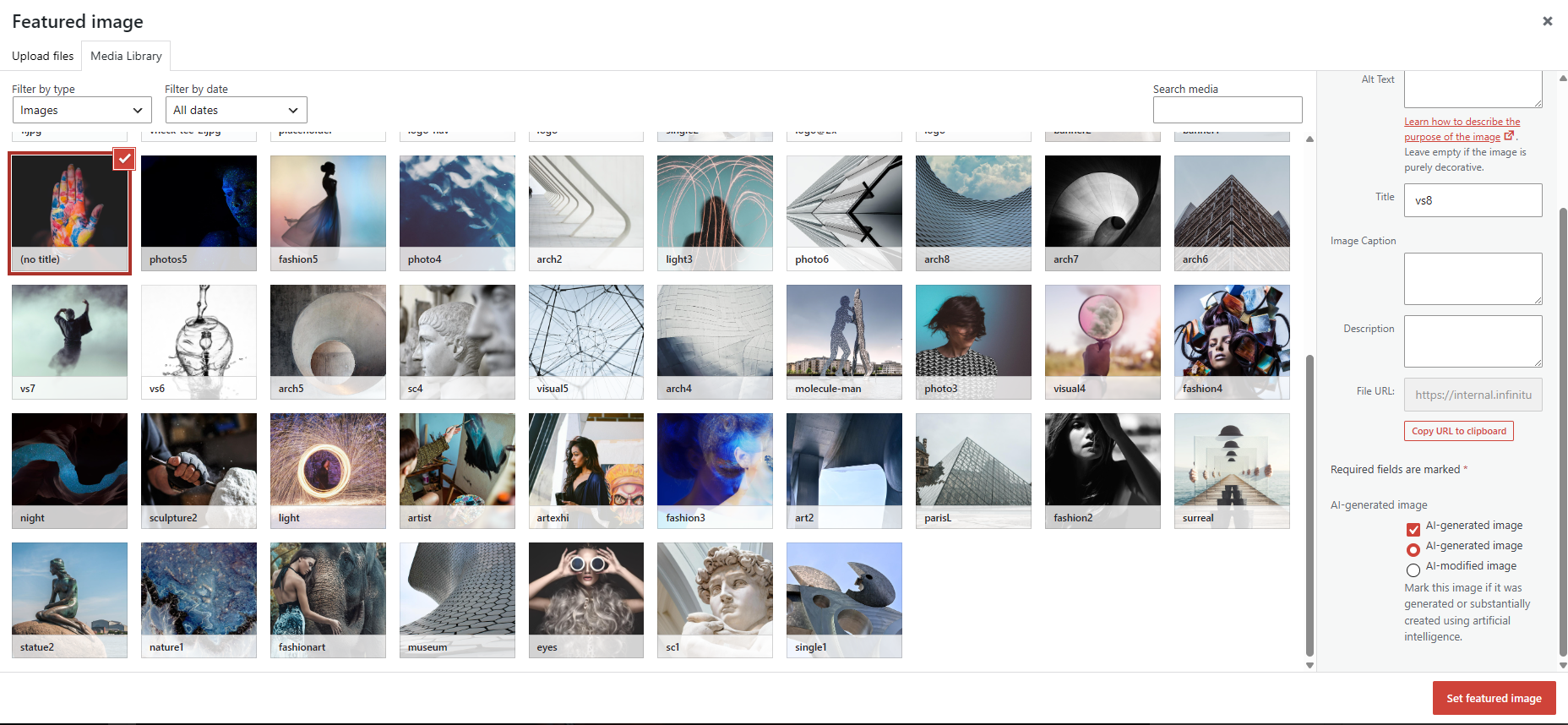Toggle the AI-generated image checkbox
This screenshot has width=1568, height=725.
click(1413, 530)
